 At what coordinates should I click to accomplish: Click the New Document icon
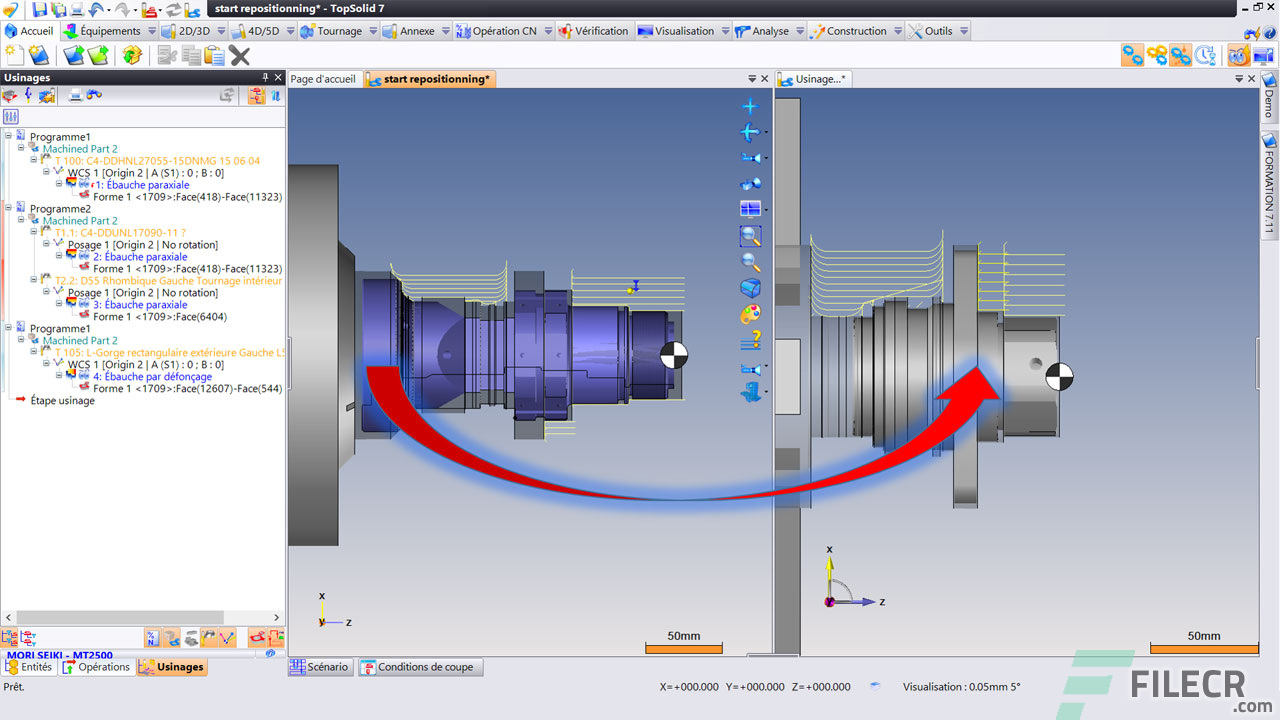14,55
